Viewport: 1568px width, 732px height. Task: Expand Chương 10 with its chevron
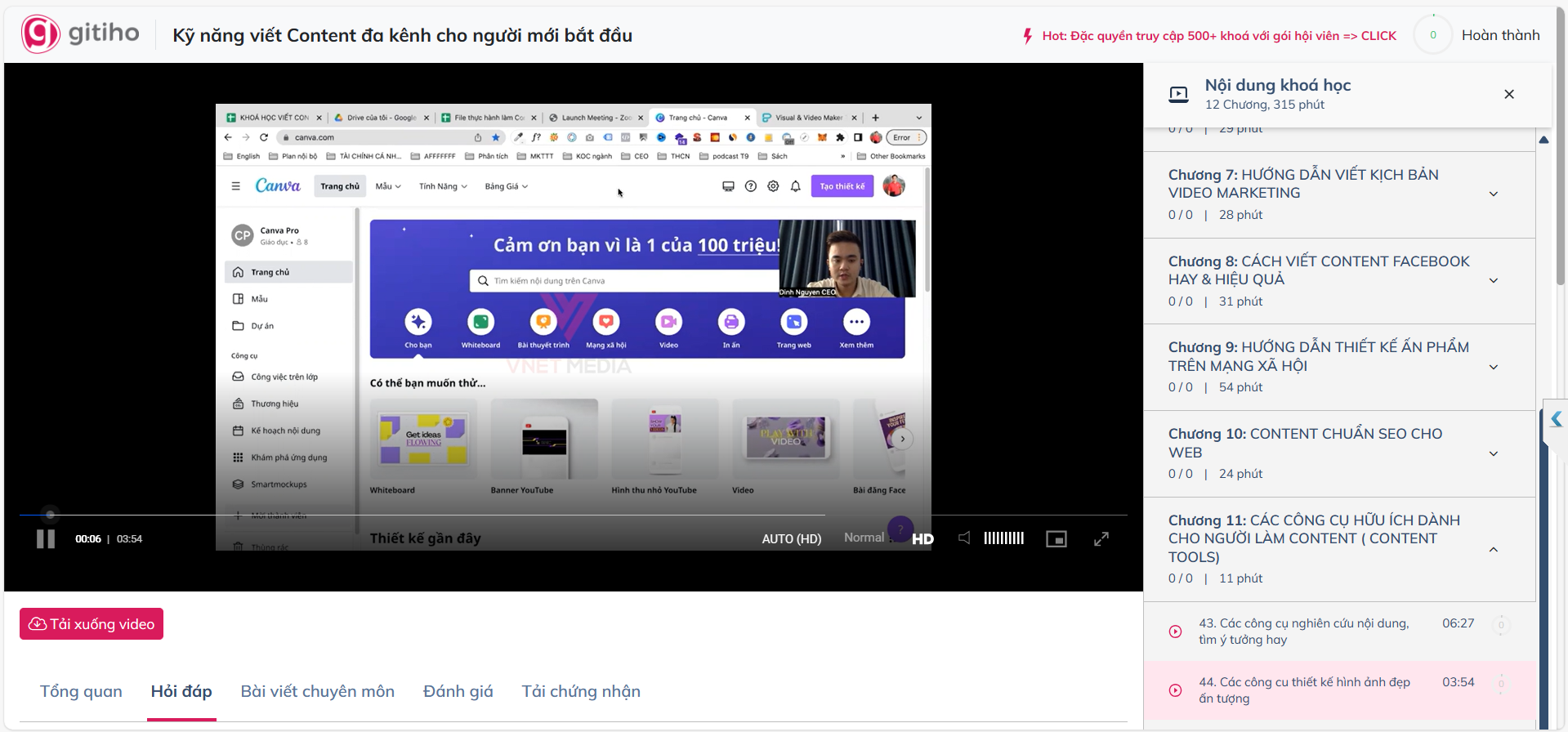tap(1494, 453)
